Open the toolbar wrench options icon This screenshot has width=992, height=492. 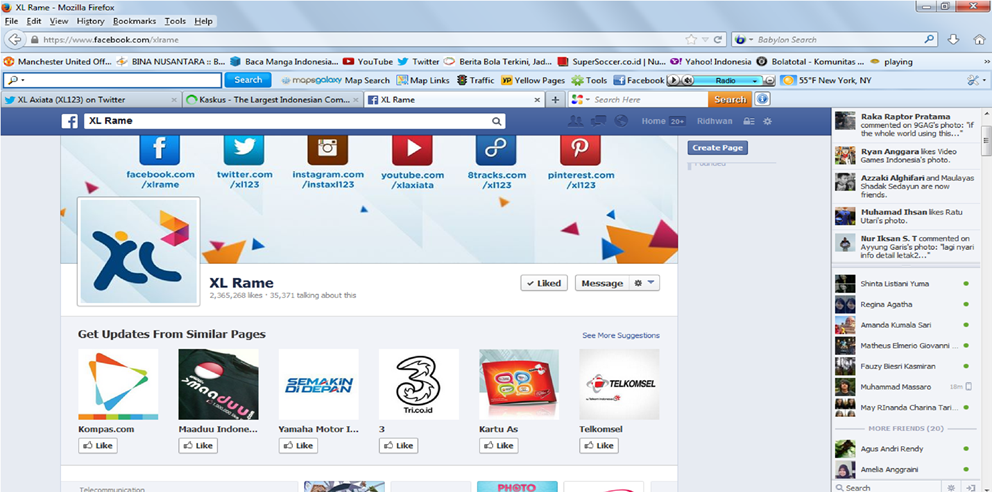(x=972, y=80)
